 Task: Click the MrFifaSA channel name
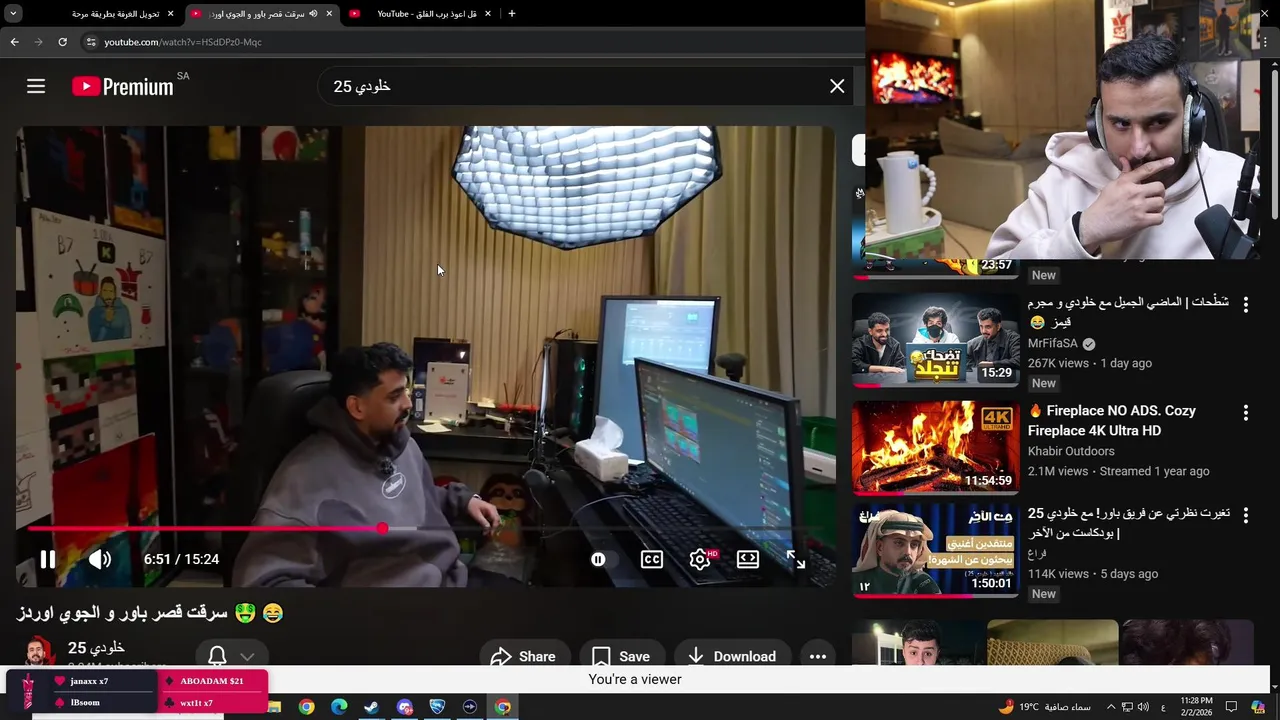point(1053,343)
